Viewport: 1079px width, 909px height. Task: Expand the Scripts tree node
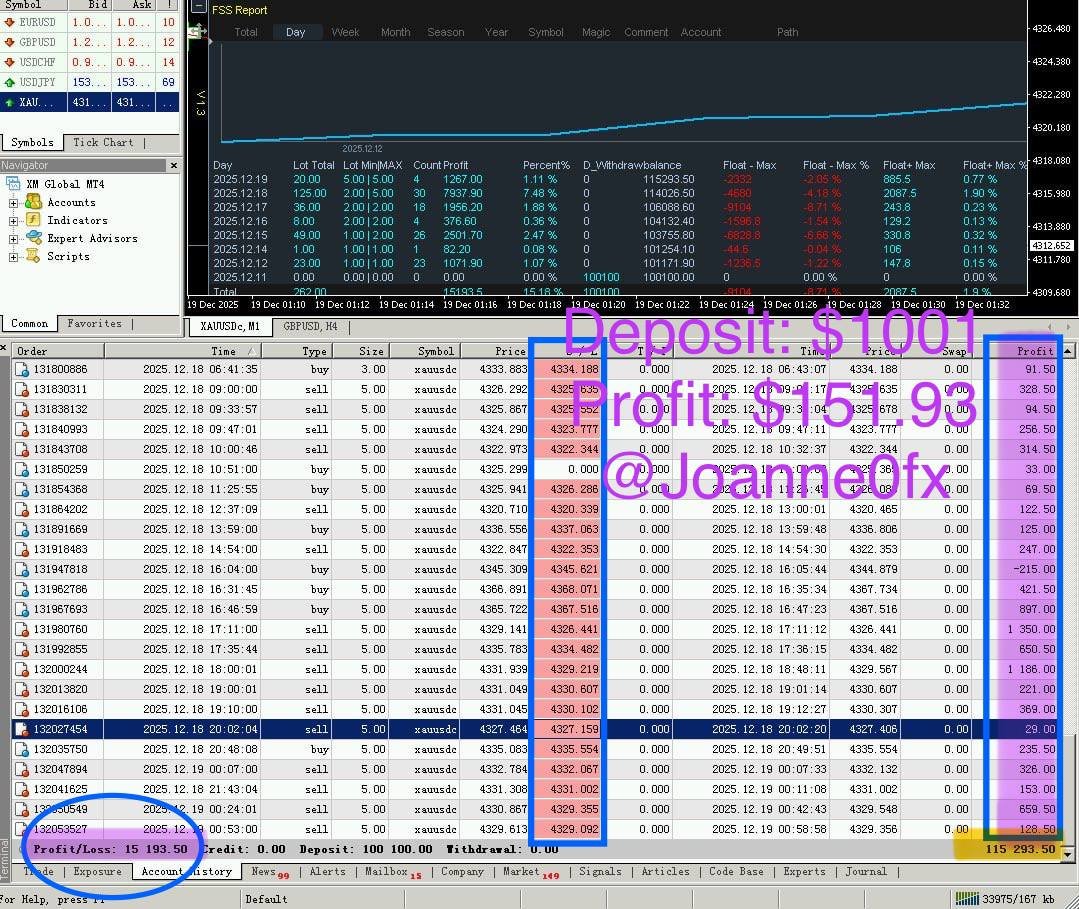[13, 257]
